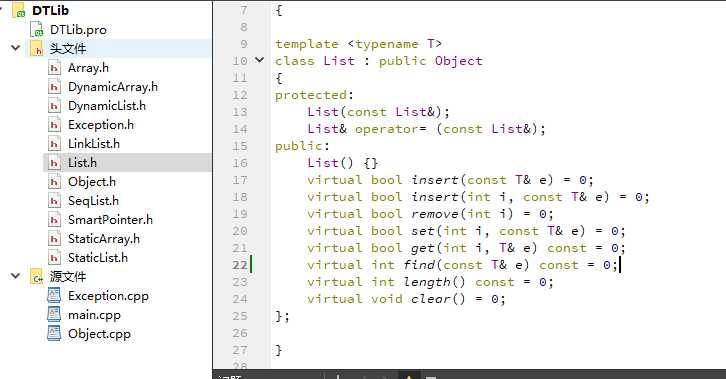This screenshot has height=379, width=726.
Task: Open LinkList.h header file
Action: coord(94,144)
